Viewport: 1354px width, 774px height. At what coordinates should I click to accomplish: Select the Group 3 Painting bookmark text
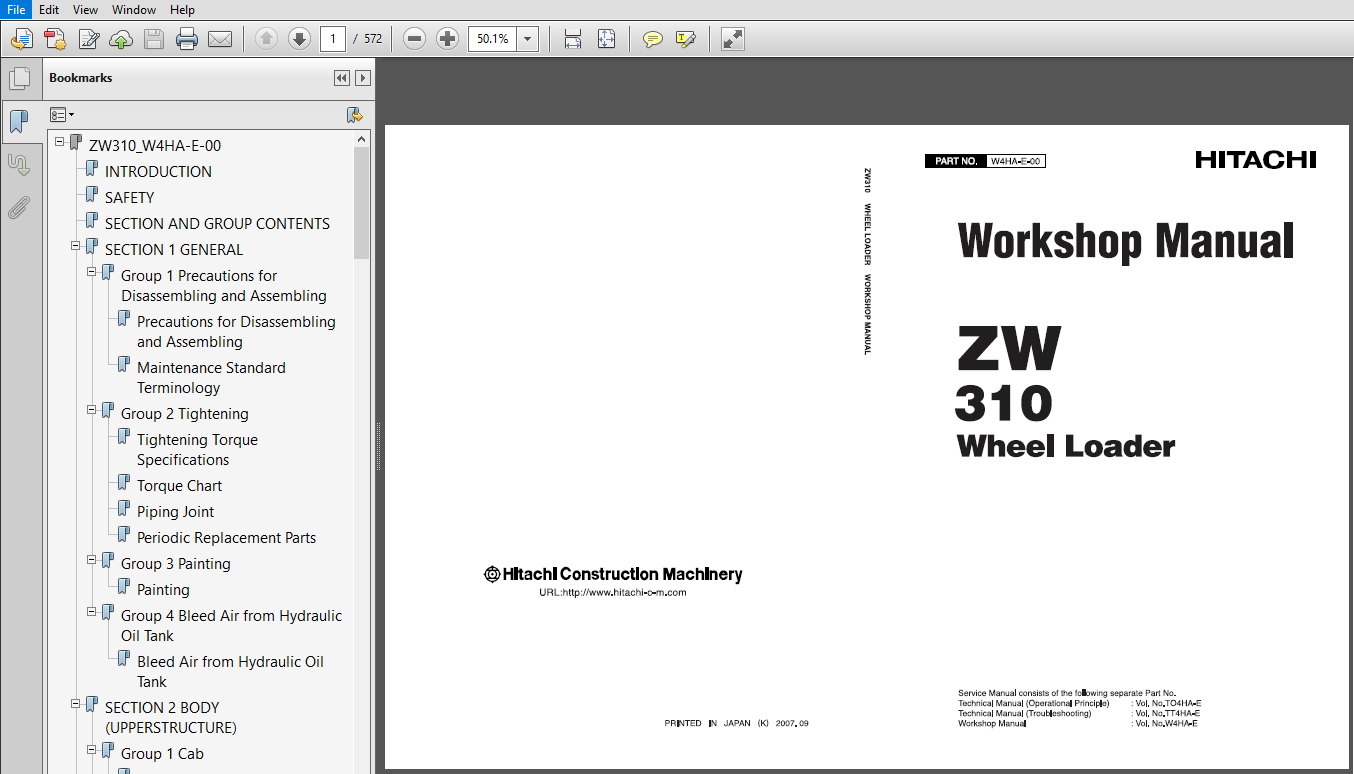coord(176,564)
